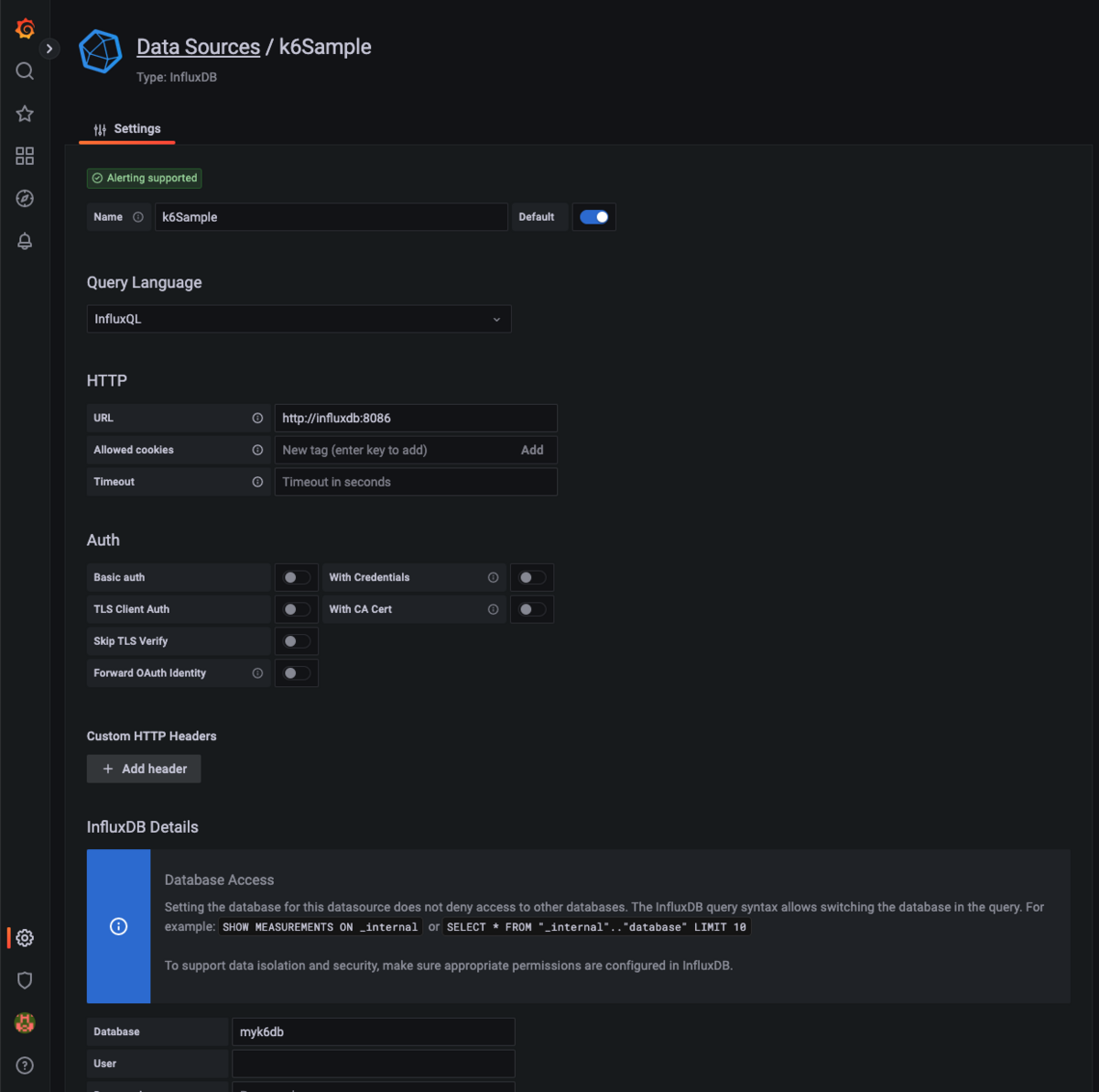
Task: Click the Allowed cookies info icon
Action: [257, 450]
